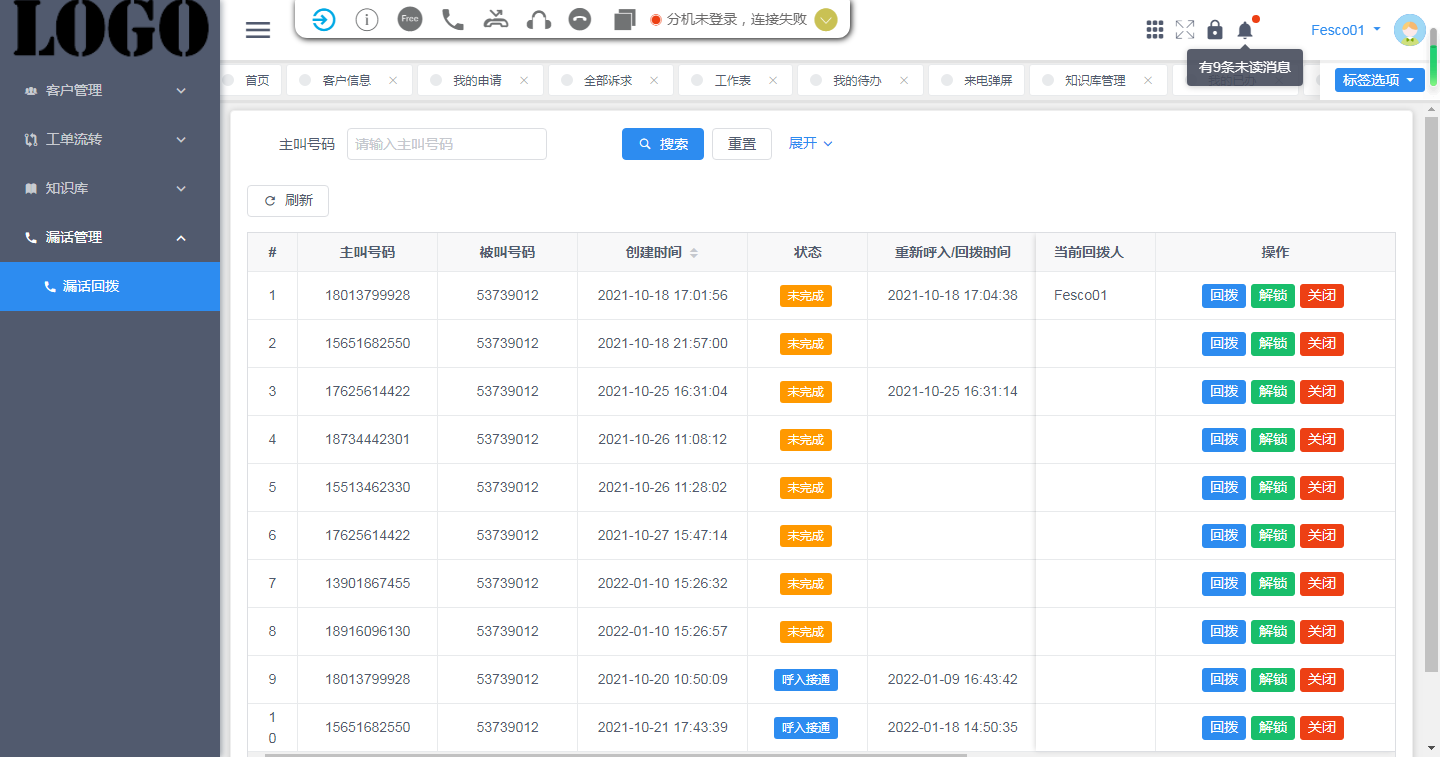Viewport: 1440px width, 757px height.
Task: Click timestamp 2021-10-25 16:31:14
Action: click(x=952, y=391)
